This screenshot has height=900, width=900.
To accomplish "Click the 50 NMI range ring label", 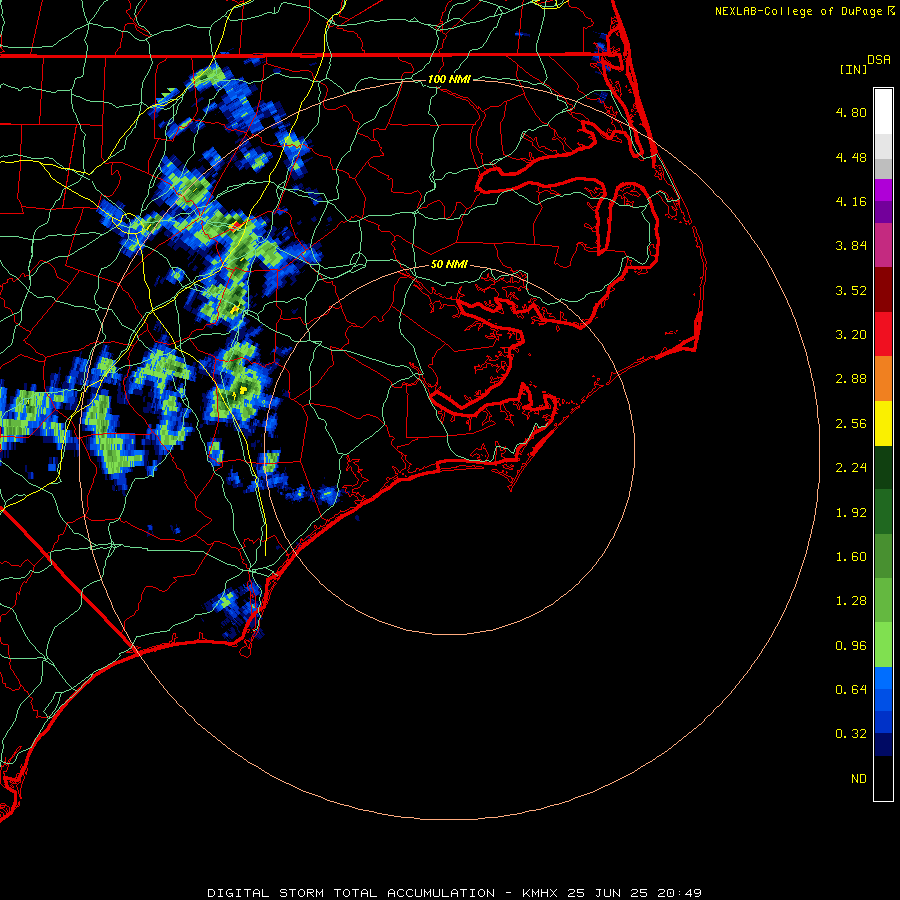I will pyautogui.click(x=449, y=264).
